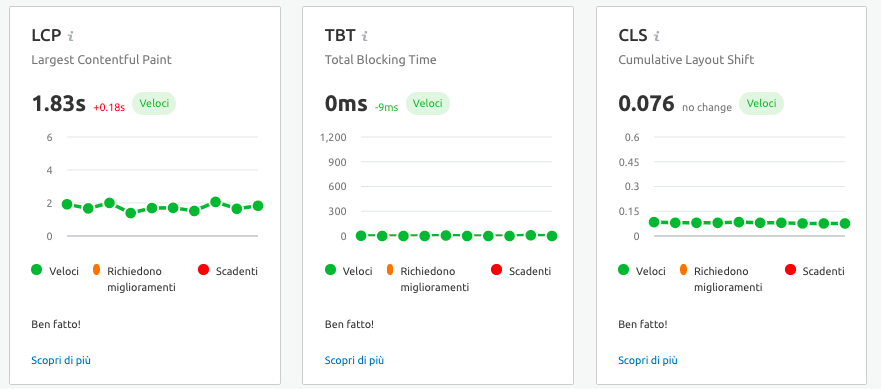Open Scopri di più link under LCP

tap(61, 360)
